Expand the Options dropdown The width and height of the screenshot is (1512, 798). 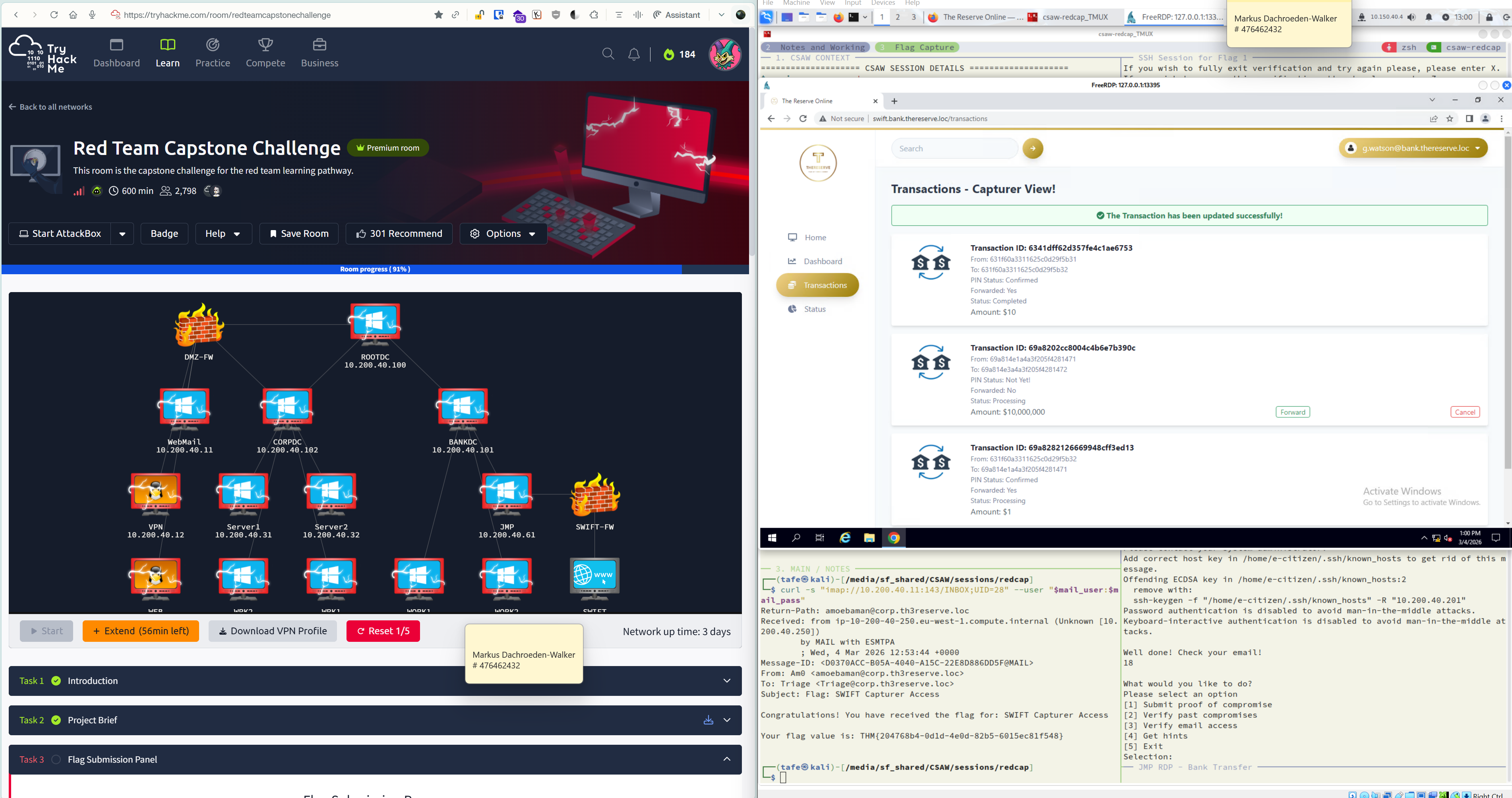click(x=503, y=234)
